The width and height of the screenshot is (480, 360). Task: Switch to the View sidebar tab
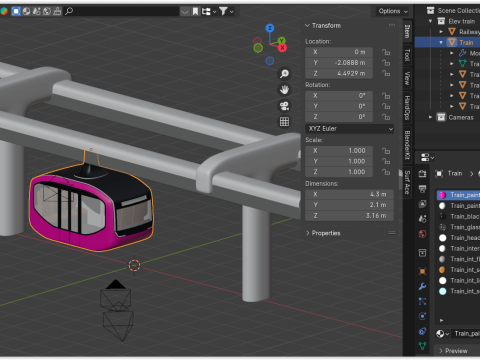pos(407,78)
